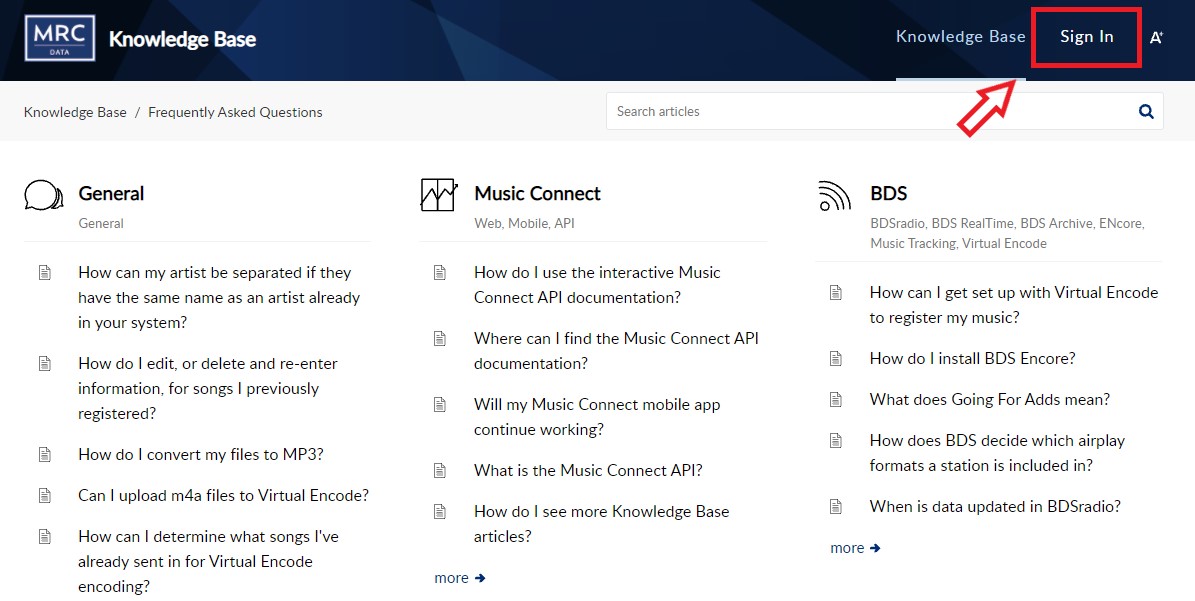This screenshot has height=601, width=1195.
Task: Click document icon beside m4a files question
Action: coord(45,495)
